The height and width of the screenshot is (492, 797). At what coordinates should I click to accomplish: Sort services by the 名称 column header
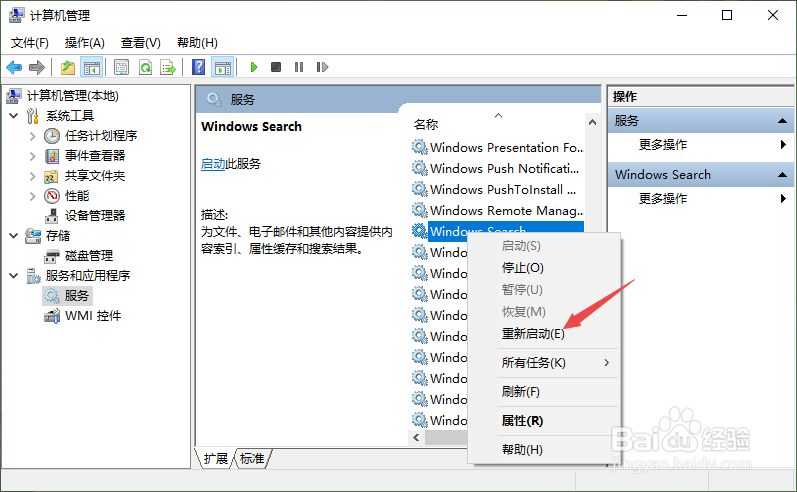[426, 125]
